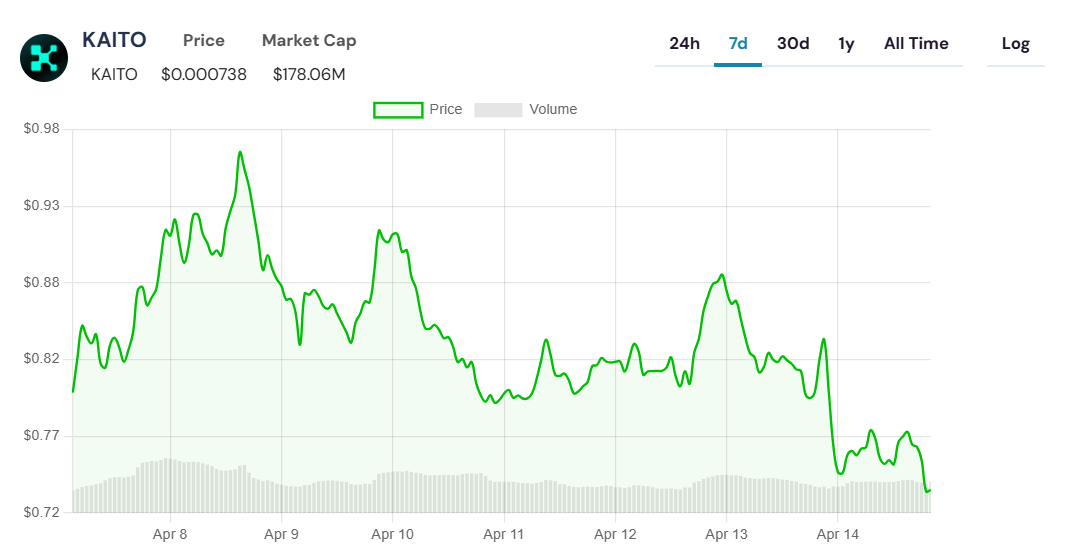Click the Price legend label
The image size is (1073, 553).
pos(445,110)
